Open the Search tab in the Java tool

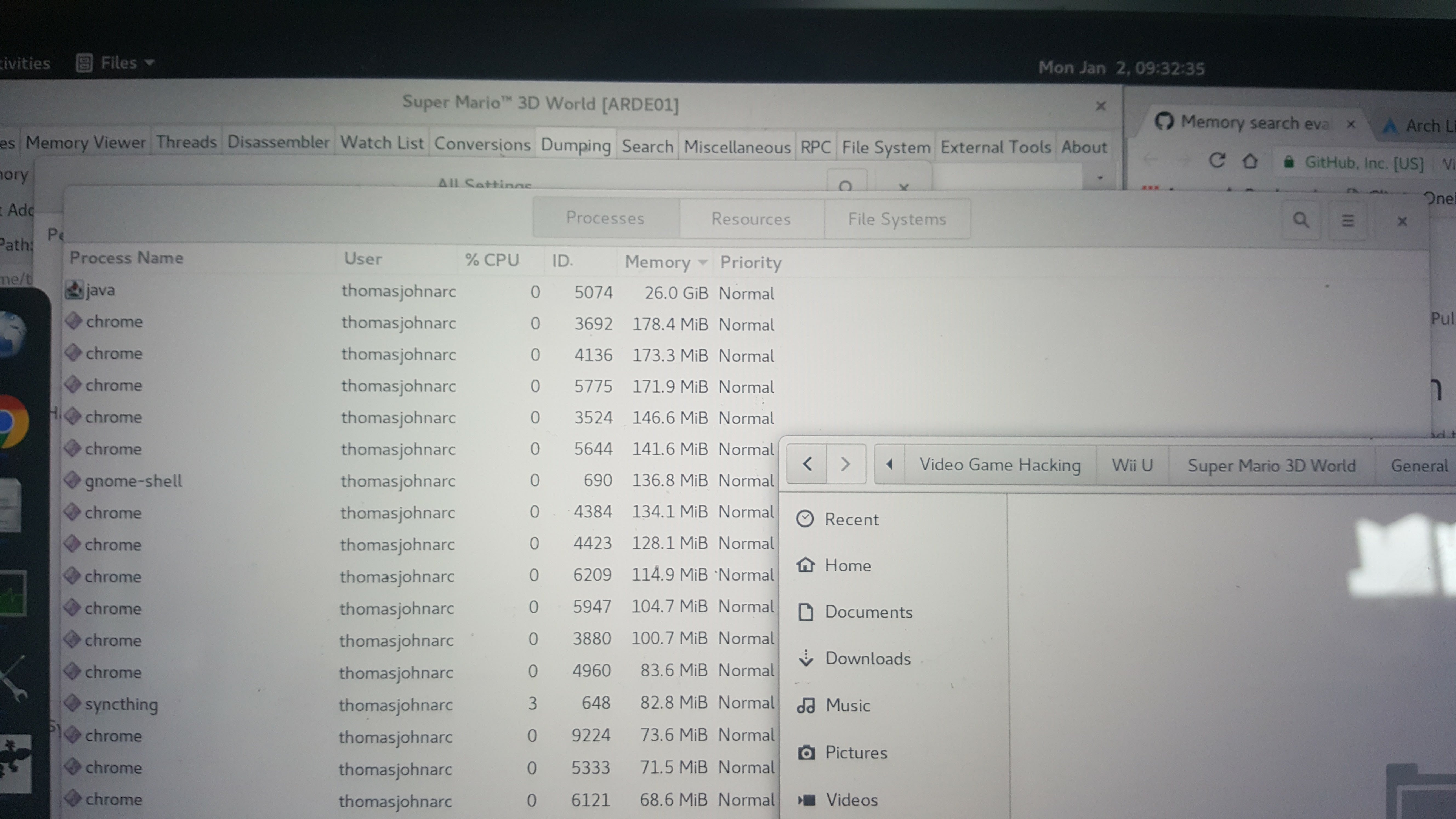[x=648, y=146]
